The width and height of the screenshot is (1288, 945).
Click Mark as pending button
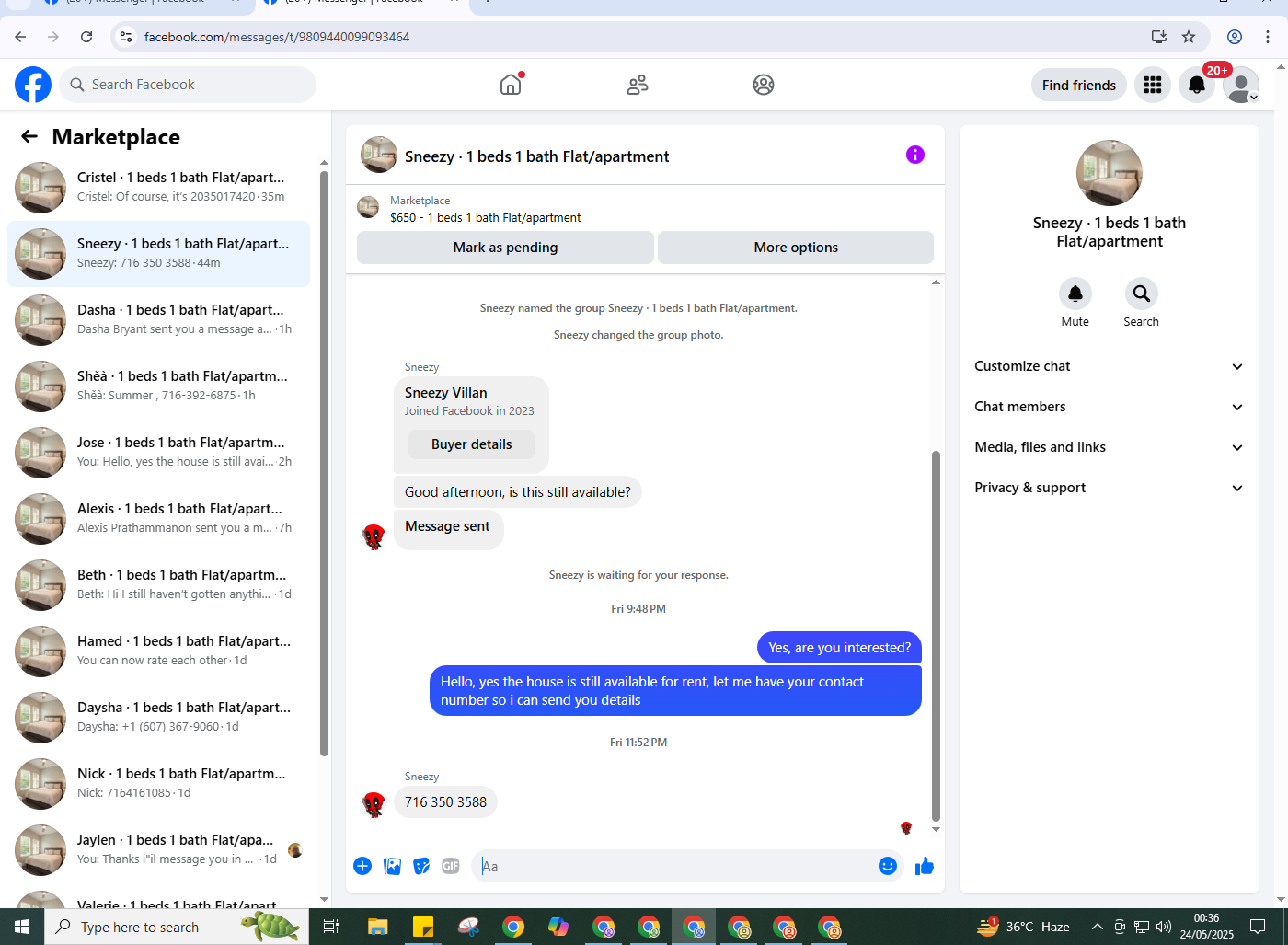505,248
